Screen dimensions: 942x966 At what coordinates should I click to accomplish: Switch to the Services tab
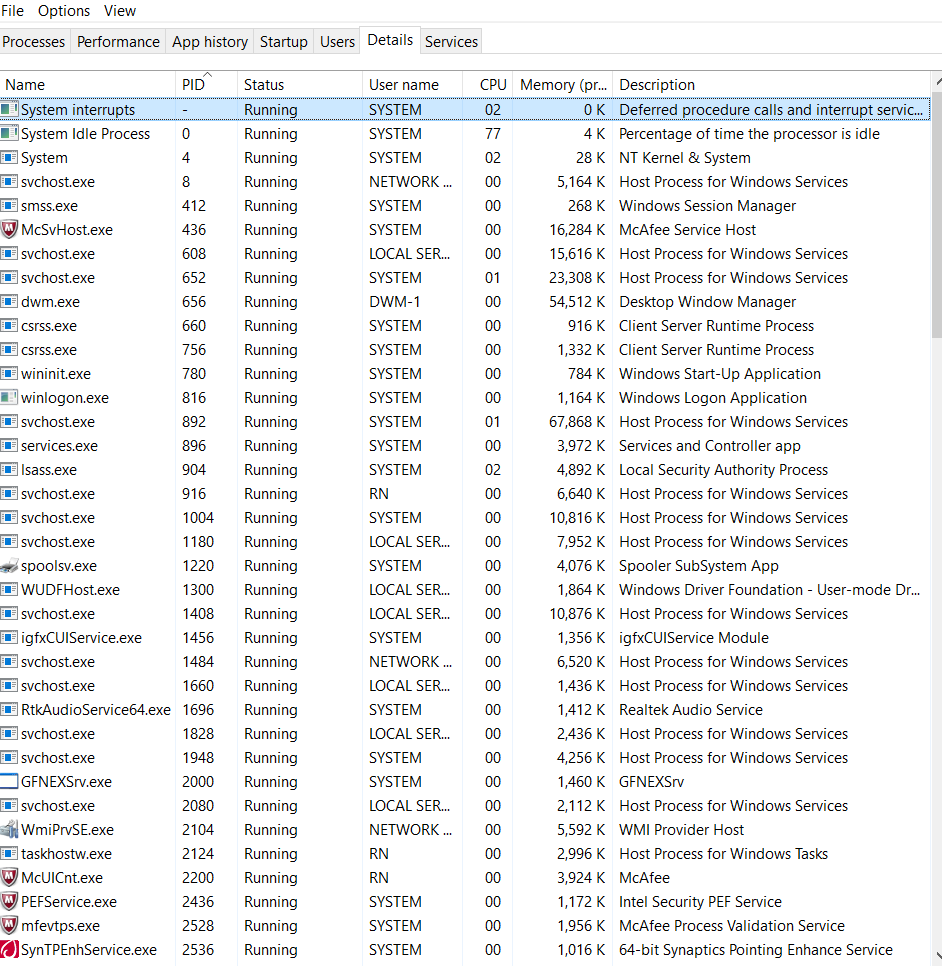tap(452, 41)
